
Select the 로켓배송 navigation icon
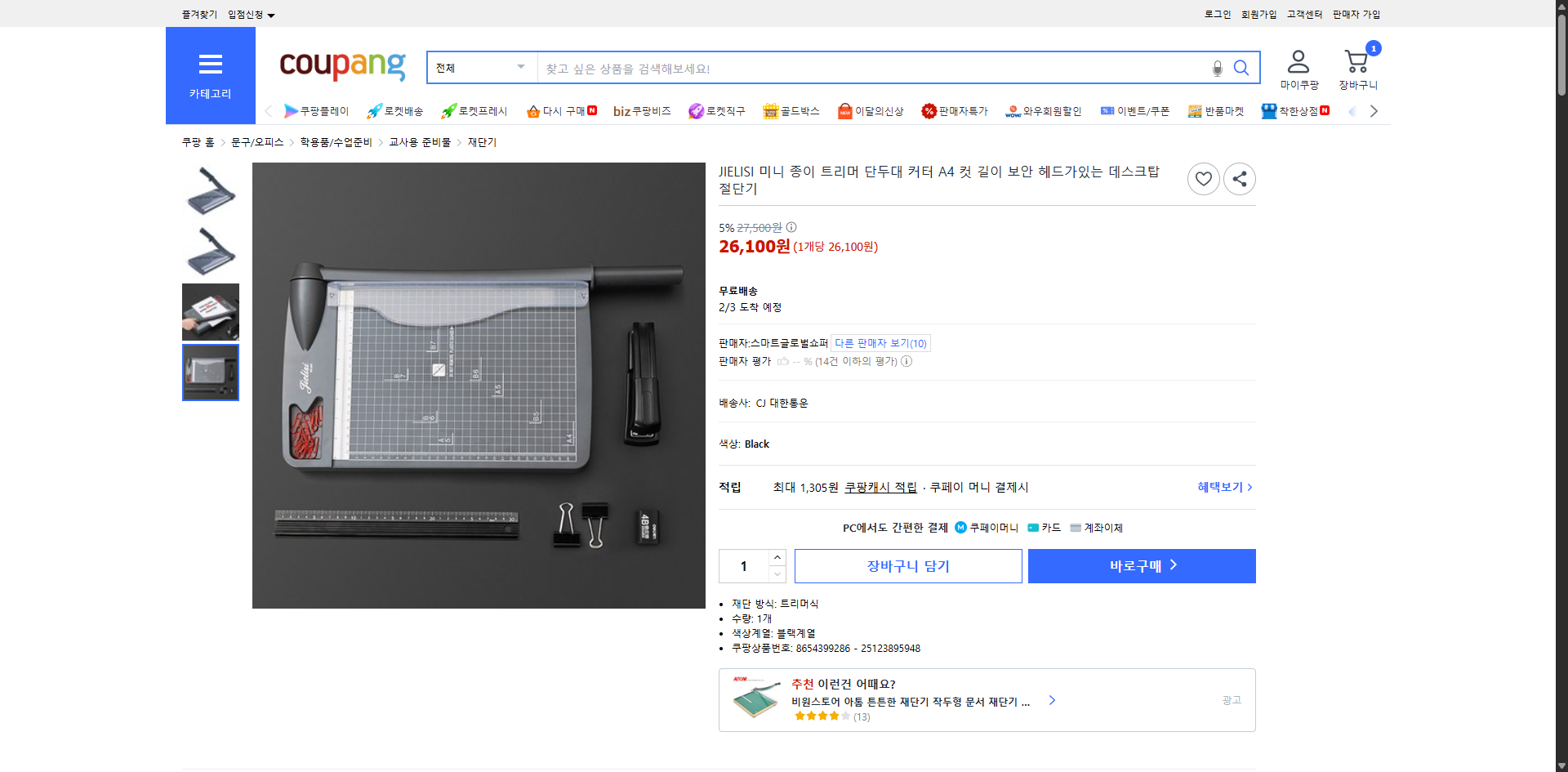(373, 110)
